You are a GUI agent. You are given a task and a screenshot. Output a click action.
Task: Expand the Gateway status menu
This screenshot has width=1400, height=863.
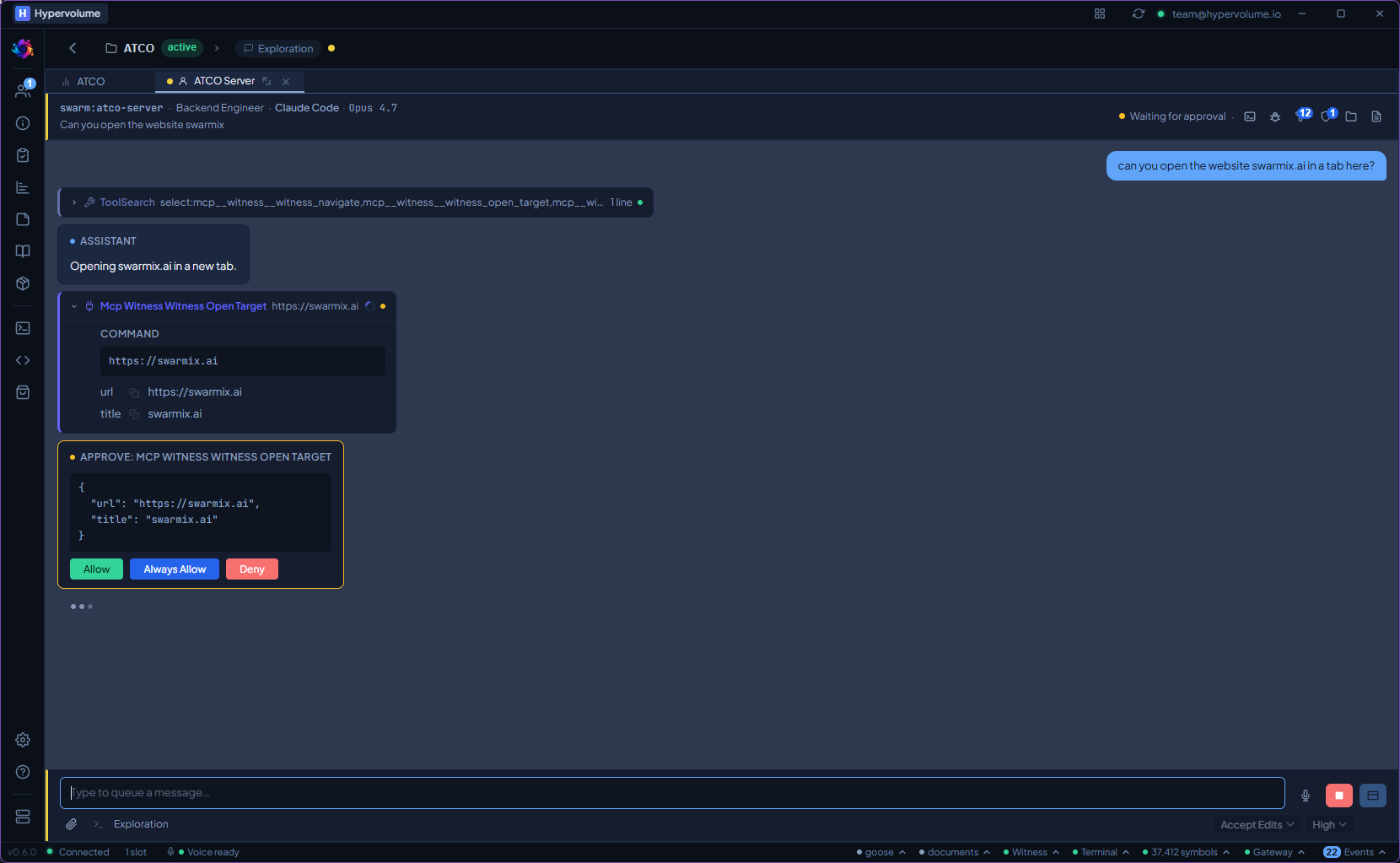click(x=1274, y=852)
